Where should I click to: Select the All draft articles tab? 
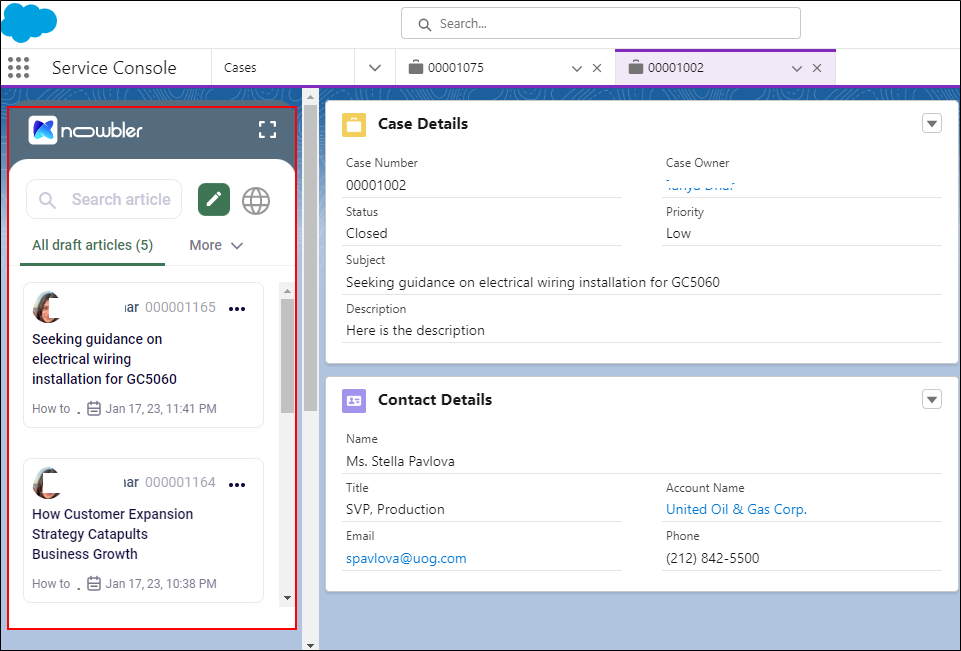point(92,245)
